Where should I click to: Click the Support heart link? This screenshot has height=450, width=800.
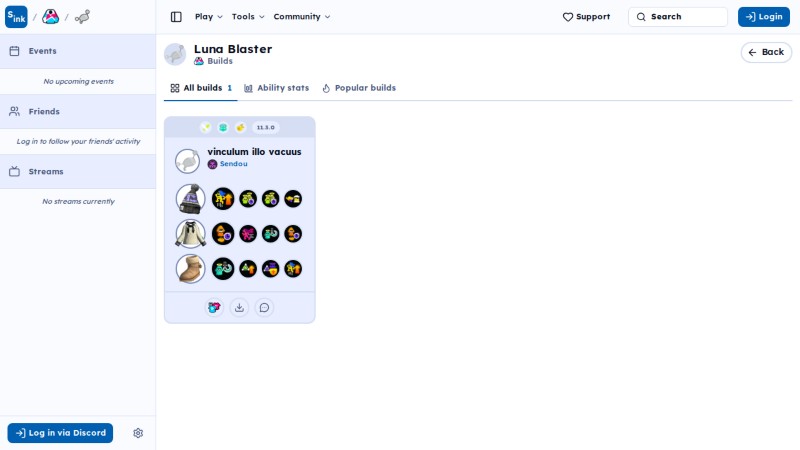point(586,17)
